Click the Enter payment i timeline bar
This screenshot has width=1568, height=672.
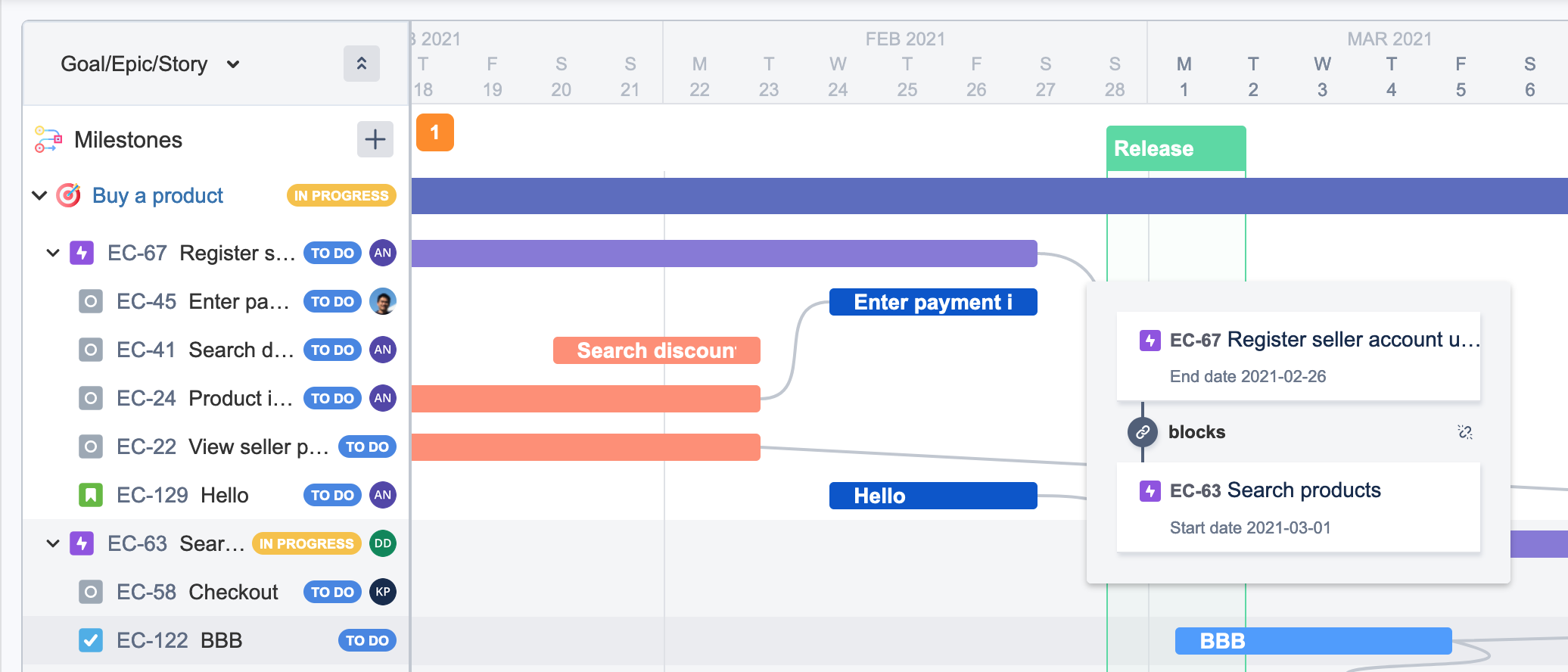932,302
